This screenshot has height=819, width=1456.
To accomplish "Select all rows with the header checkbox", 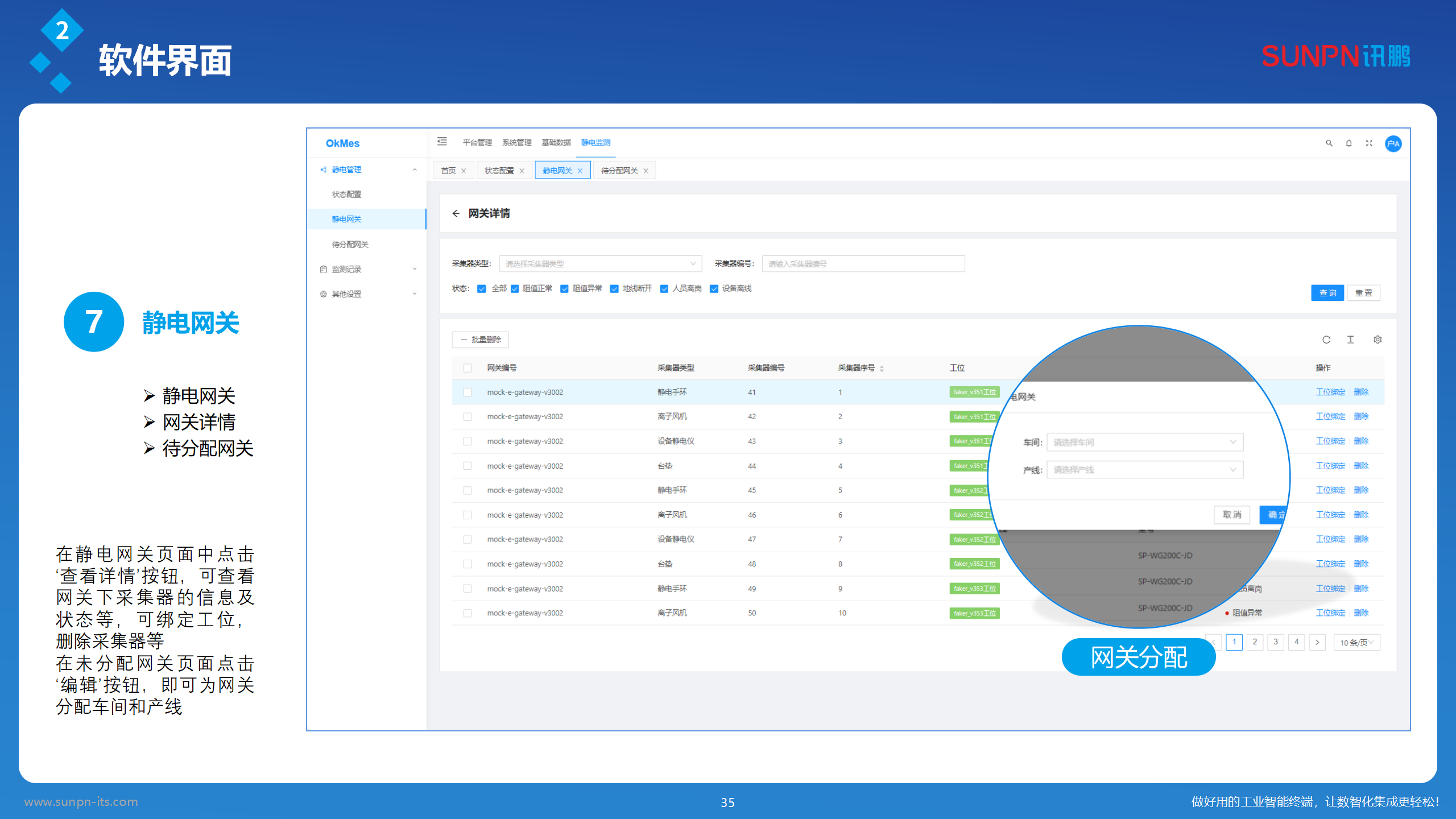I will [x=468, y=368].
